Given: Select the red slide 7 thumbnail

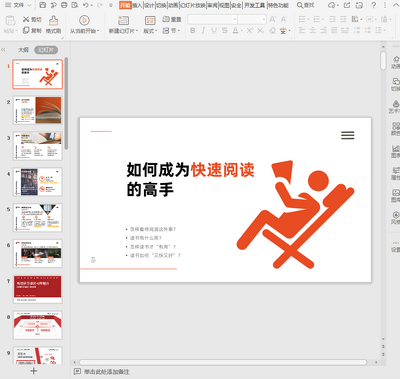Looking at the screenshot, I should tap(37, 289).
